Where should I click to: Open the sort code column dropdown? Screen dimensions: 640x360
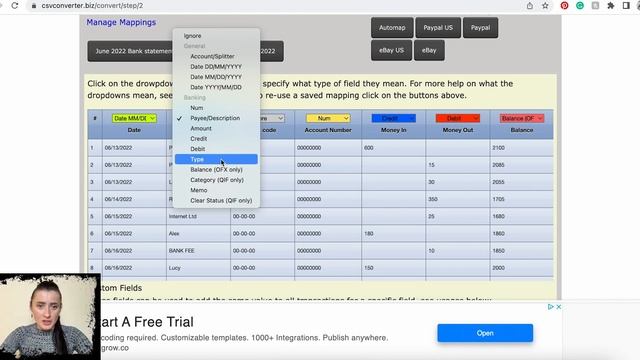[x=272, y=118]
